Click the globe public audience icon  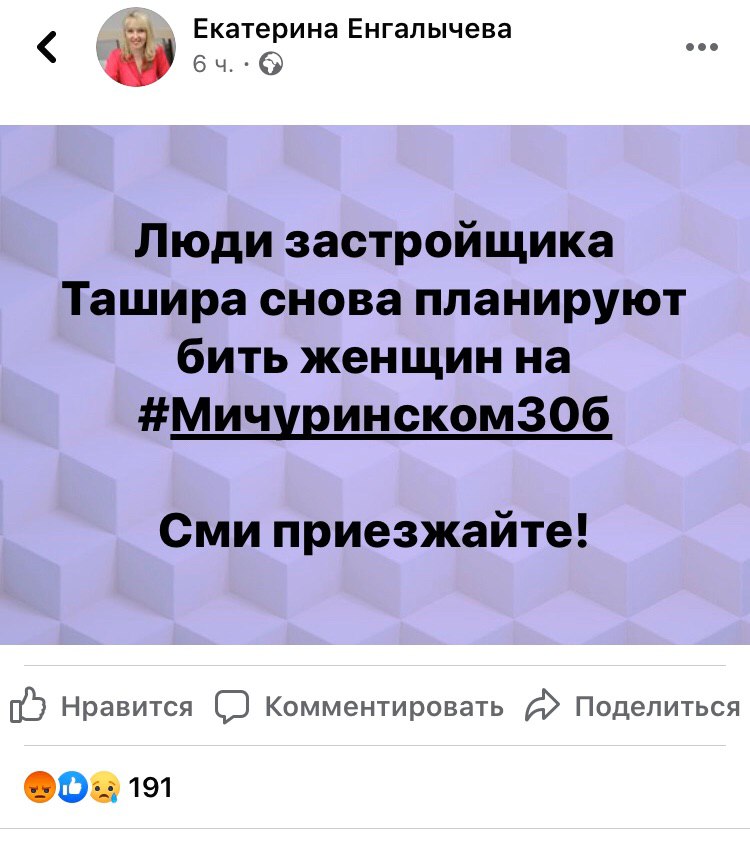tap(271, 64)
